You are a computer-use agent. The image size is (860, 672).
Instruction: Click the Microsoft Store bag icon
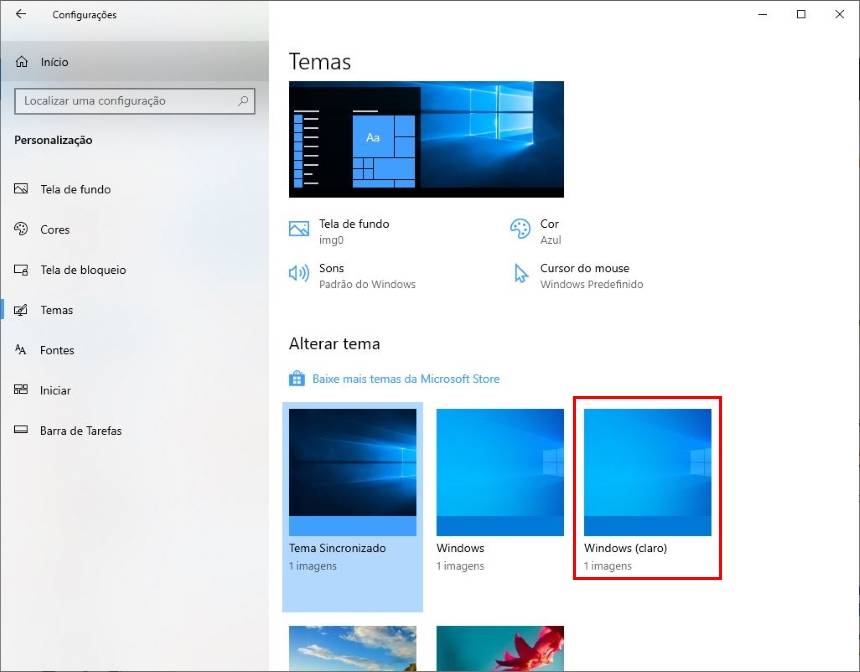pyautogui.click(x=297, y=379)
